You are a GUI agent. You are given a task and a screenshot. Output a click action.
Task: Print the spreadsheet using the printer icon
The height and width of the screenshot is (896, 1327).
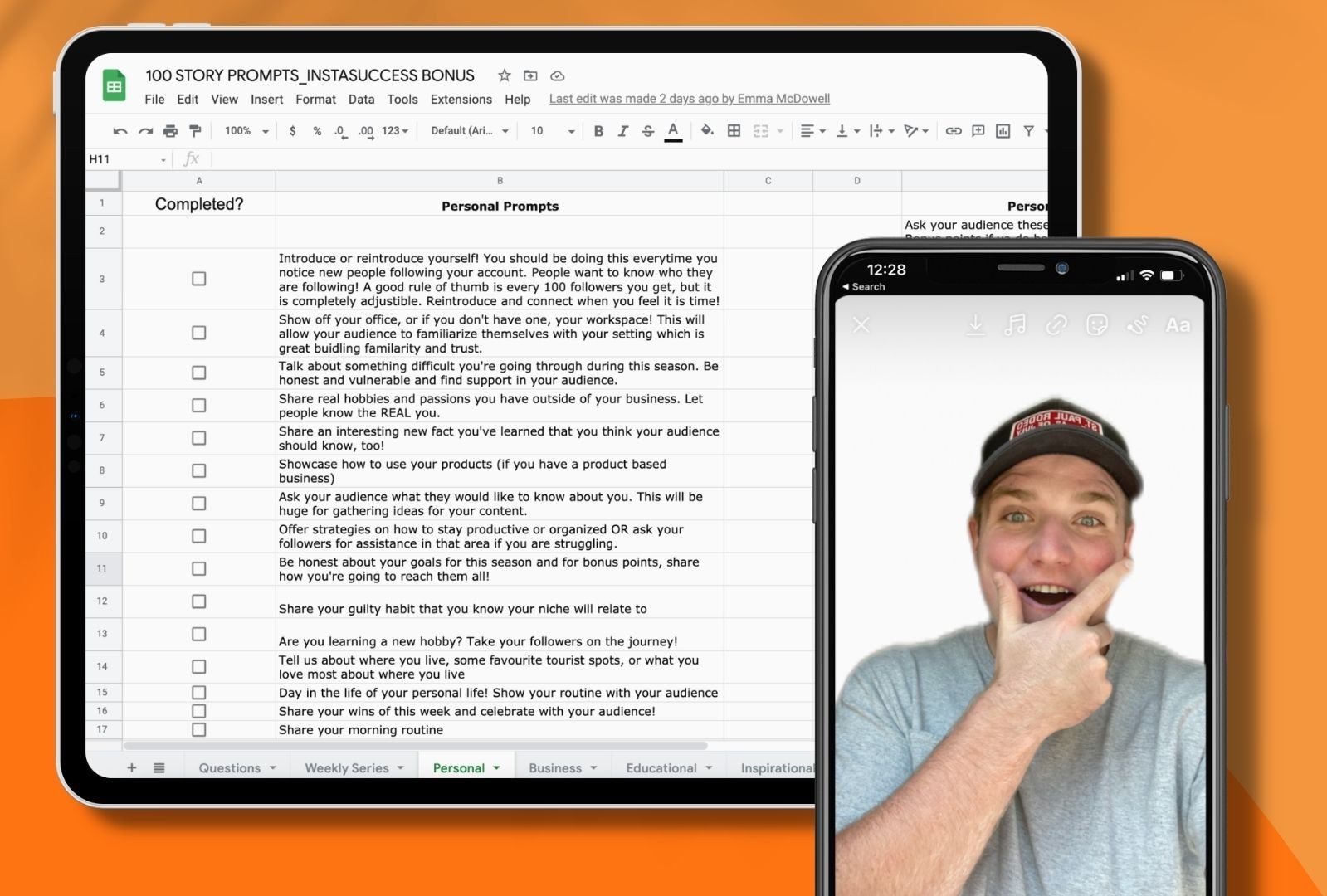(x=170, y=131)
